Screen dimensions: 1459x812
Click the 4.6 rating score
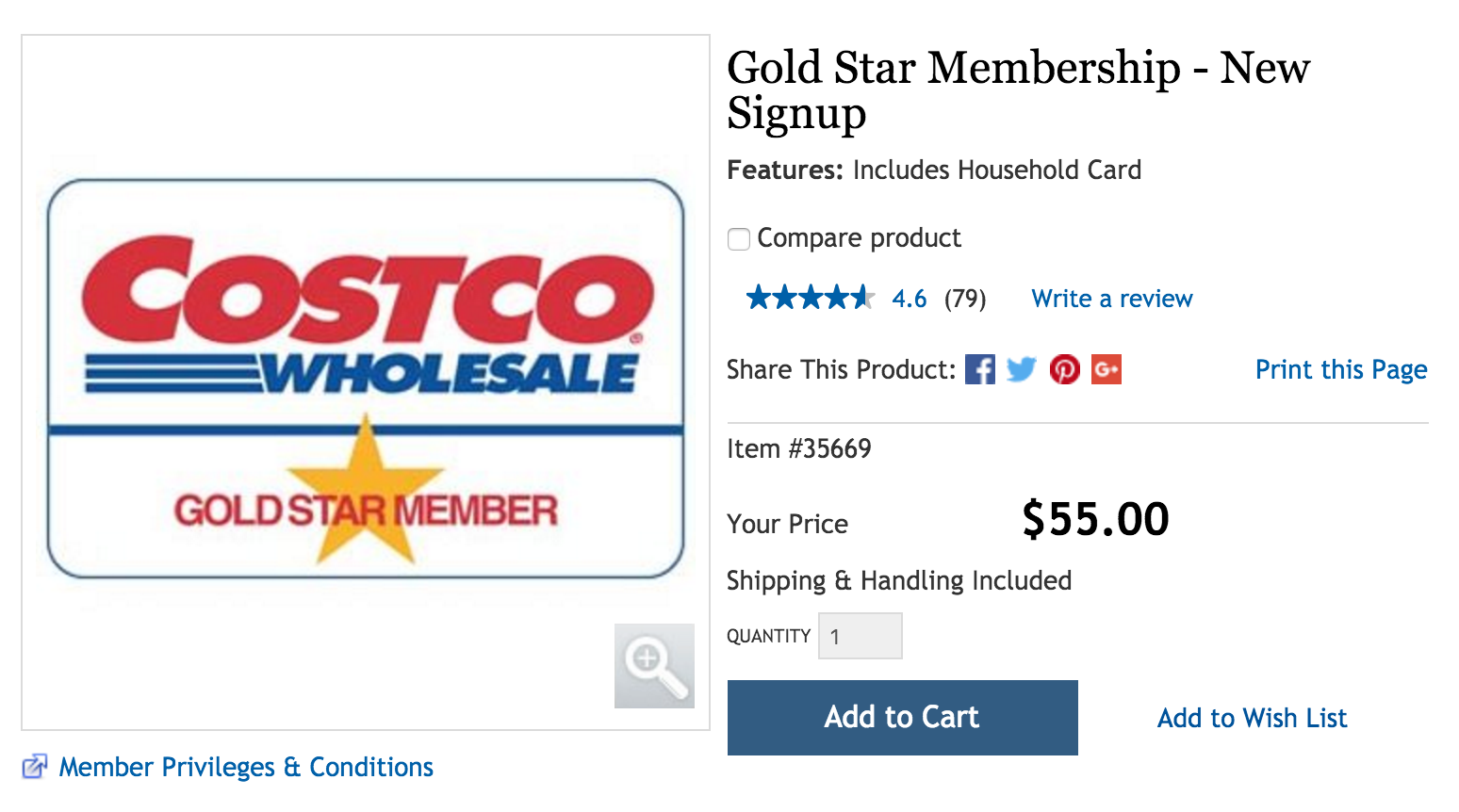(910, 299)
